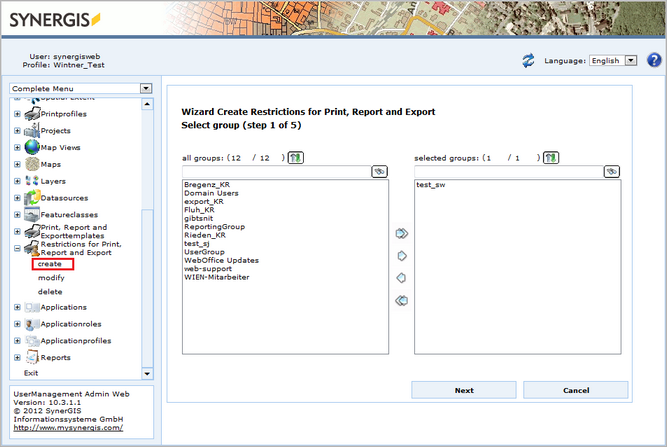The height and width of the screenshot is (447, 667).
Task: Click the Applicationroles user icon
Action: point(32,324)
